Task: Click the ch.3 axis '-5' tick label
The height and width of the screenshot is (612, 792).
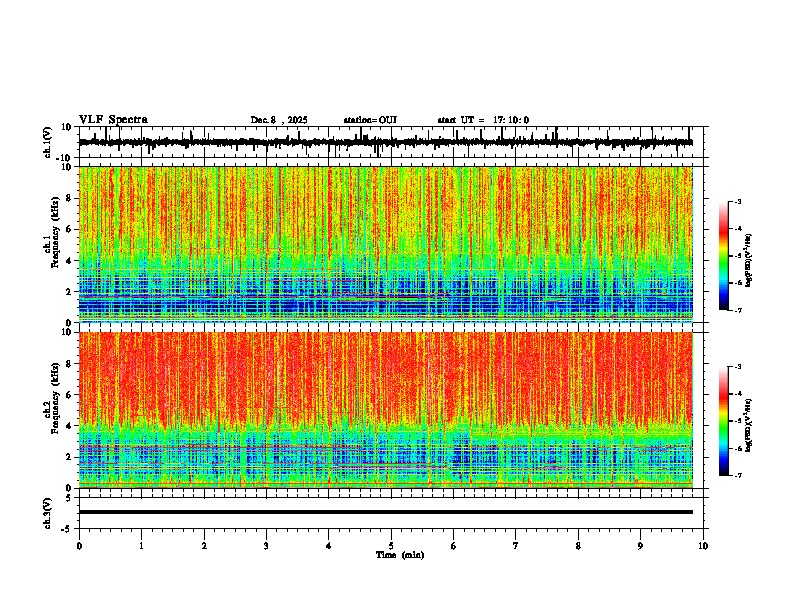Action: [67, 529]
